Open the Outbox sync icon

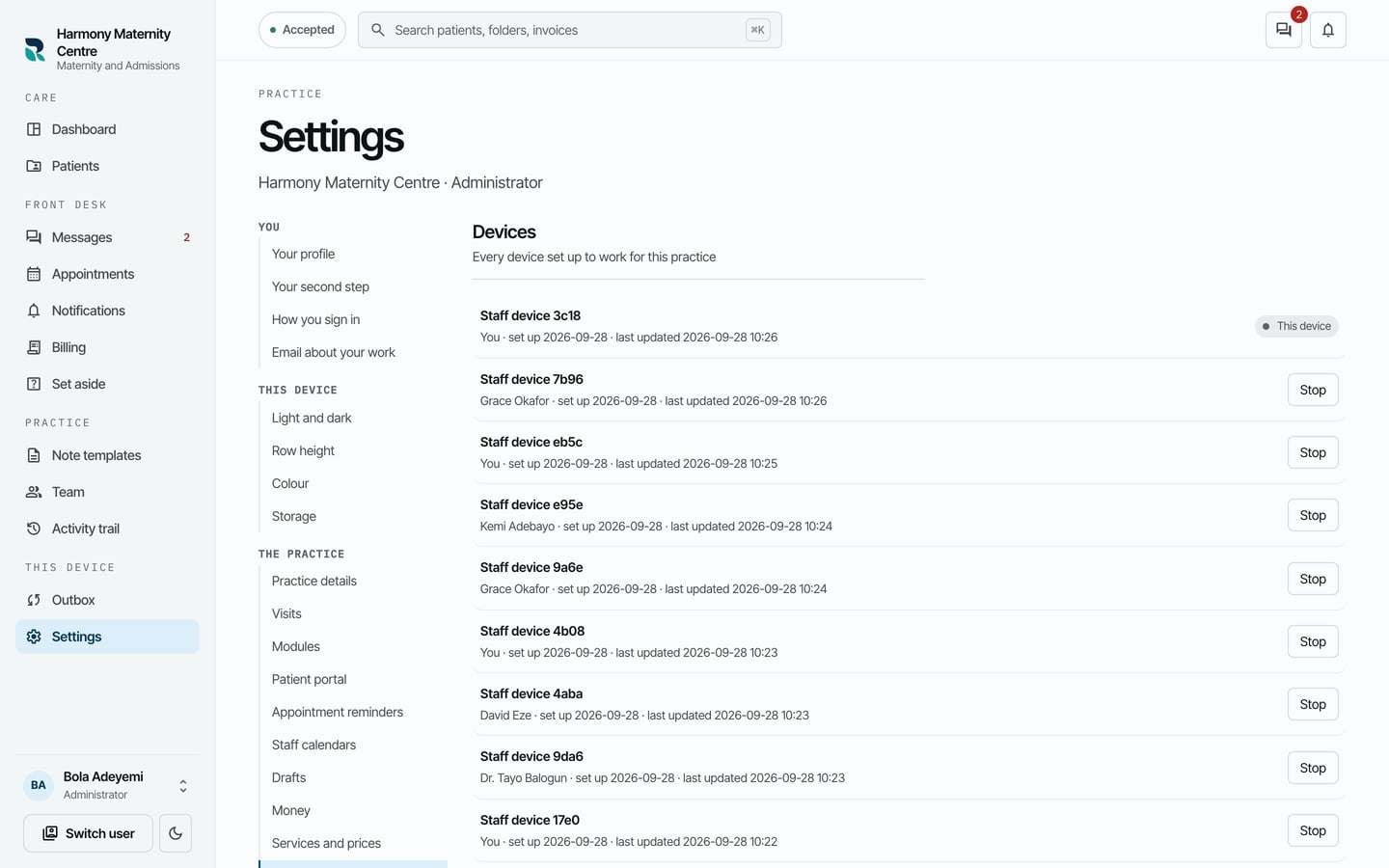tap(34, 600)
